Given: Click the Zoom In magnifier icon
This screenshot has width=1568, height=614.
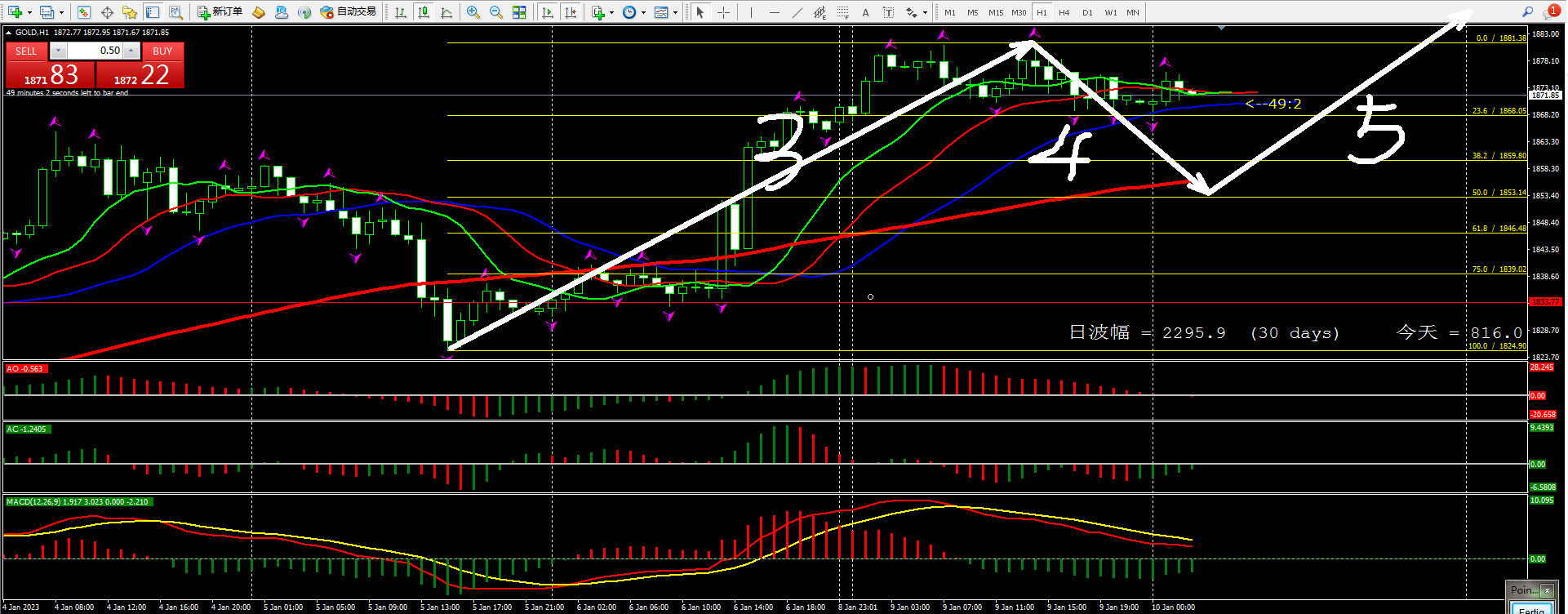Looking at the screenshot, I should 473,12.
